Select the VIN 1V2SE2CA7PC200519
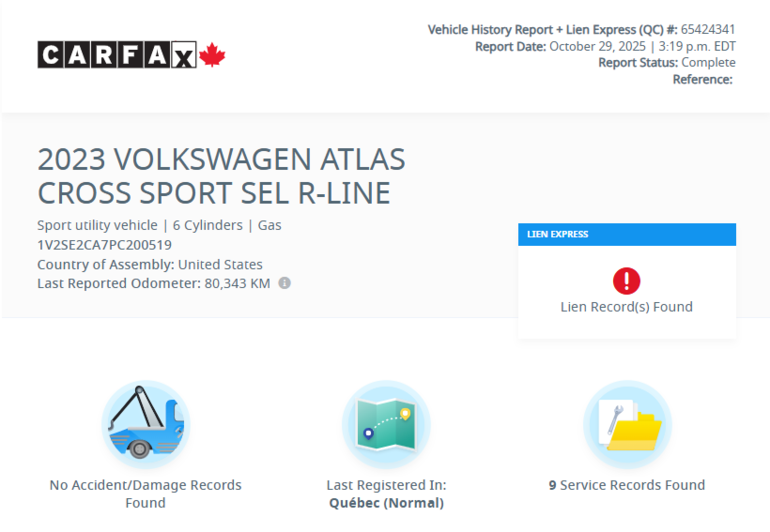770x532 pixels. (104, 245)
